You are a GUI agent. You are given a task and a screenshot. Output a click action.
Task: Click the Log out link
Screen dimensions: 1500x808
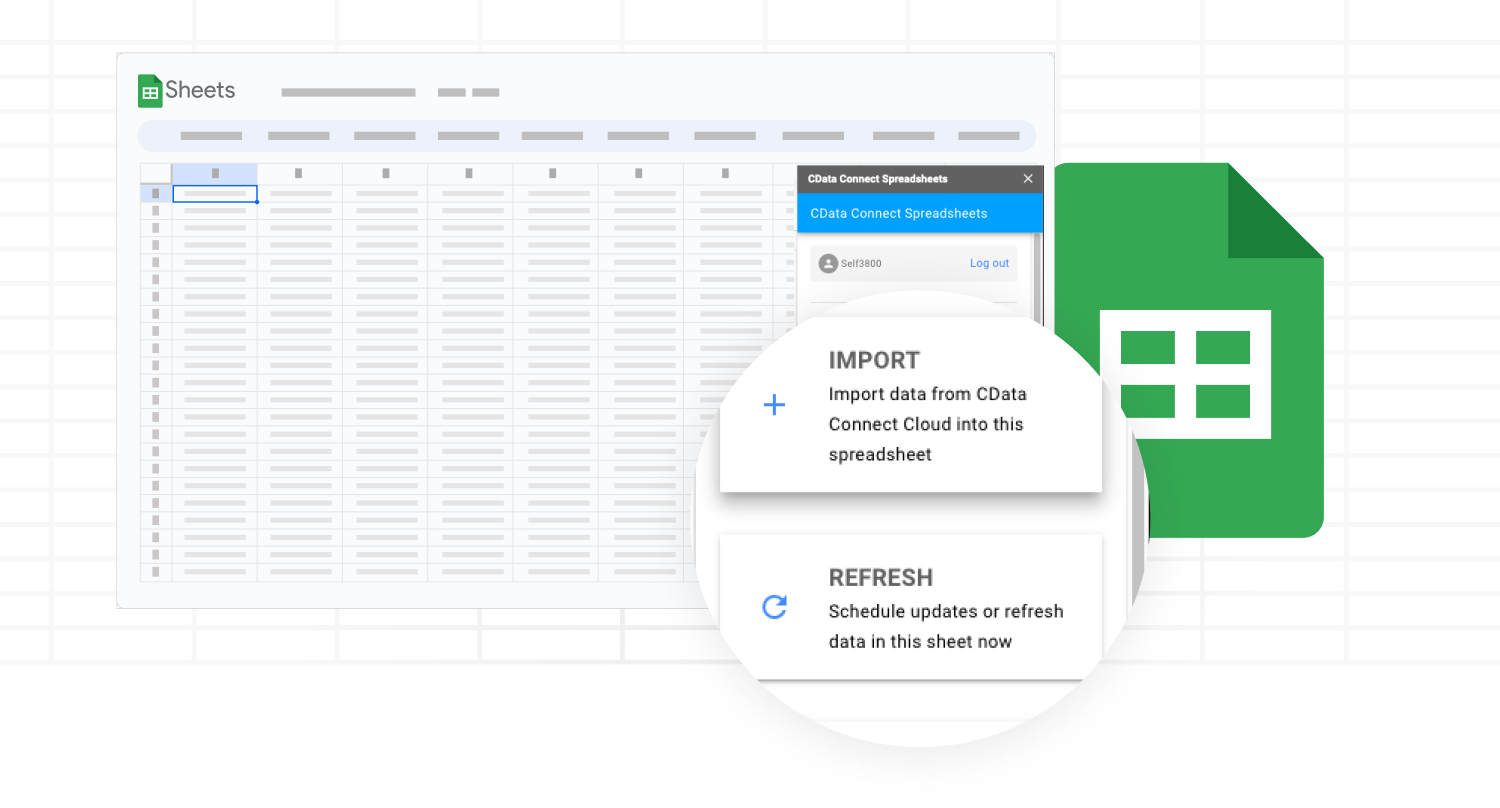click(x=988, y=263)
